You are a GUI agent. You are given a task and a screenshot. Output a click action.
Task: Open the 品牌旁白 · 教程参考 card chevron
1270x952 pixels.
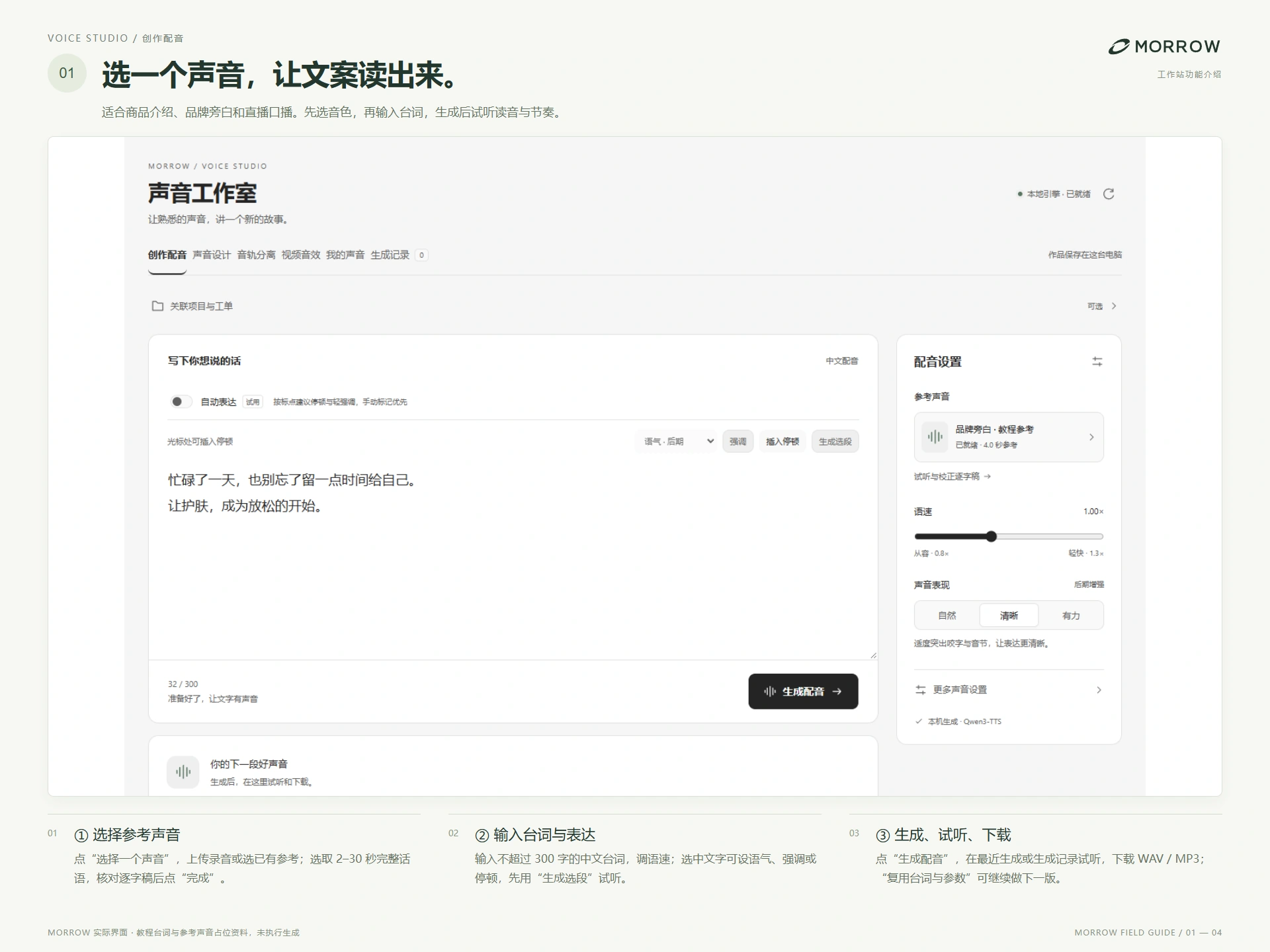1091,437
